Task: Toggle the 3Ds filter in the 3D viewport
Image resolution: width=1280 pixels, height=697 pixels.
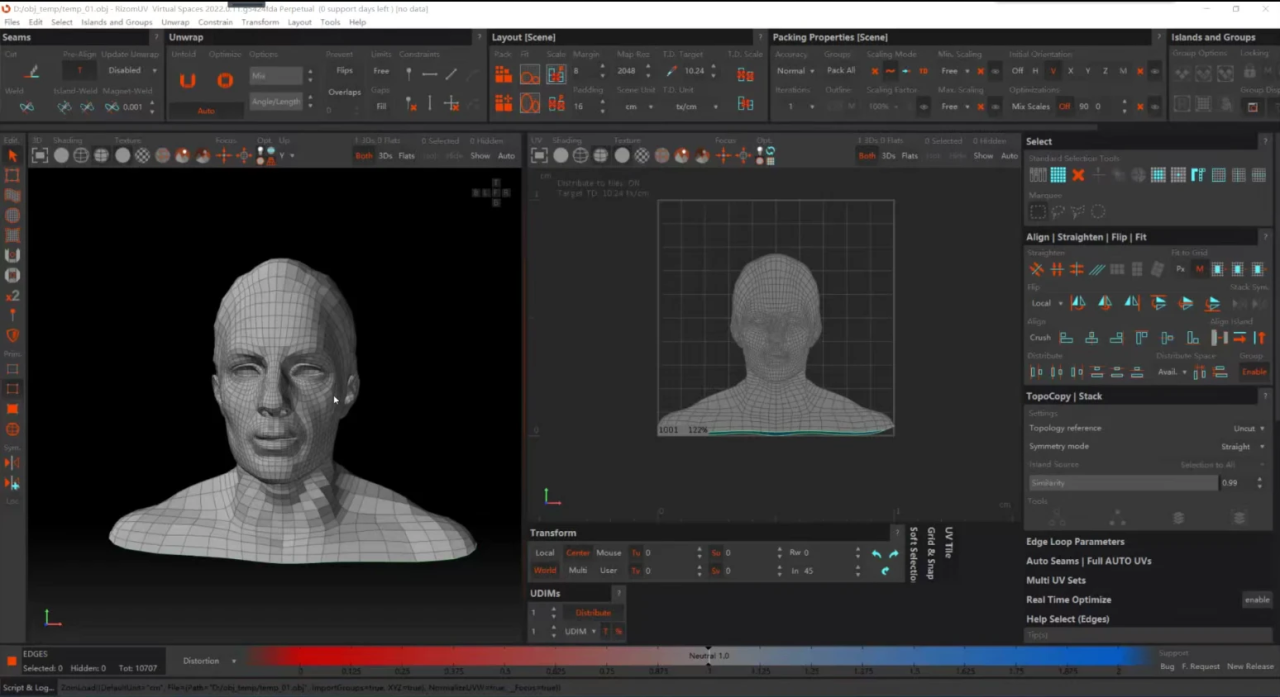Action: (385, 156)
